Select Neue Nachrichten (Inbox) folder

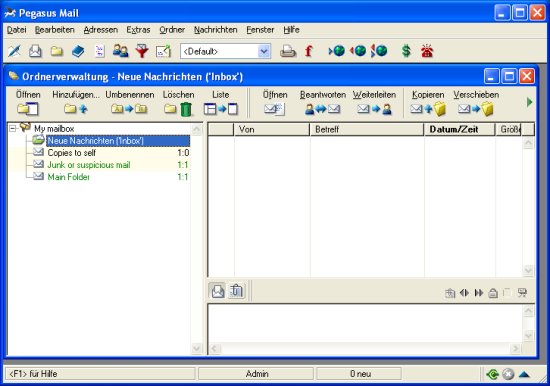pyautogui.click(x=118, y=141)
